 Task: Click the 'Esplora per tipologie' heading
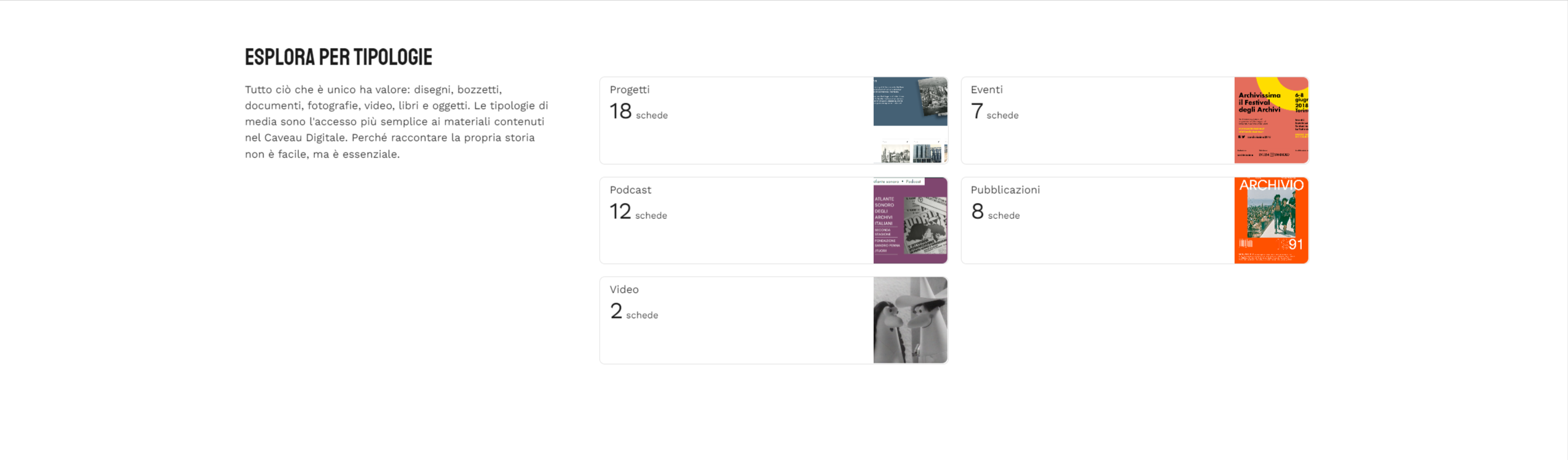pos(338,57)
